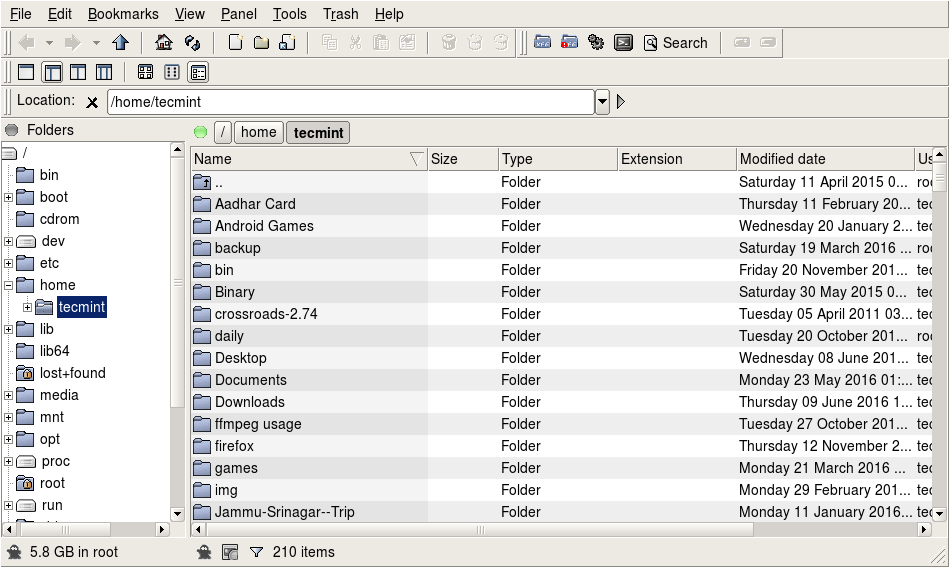949x567 pixels.
Task: Open the Bookmarks menu
Action: tap(123, 14)
